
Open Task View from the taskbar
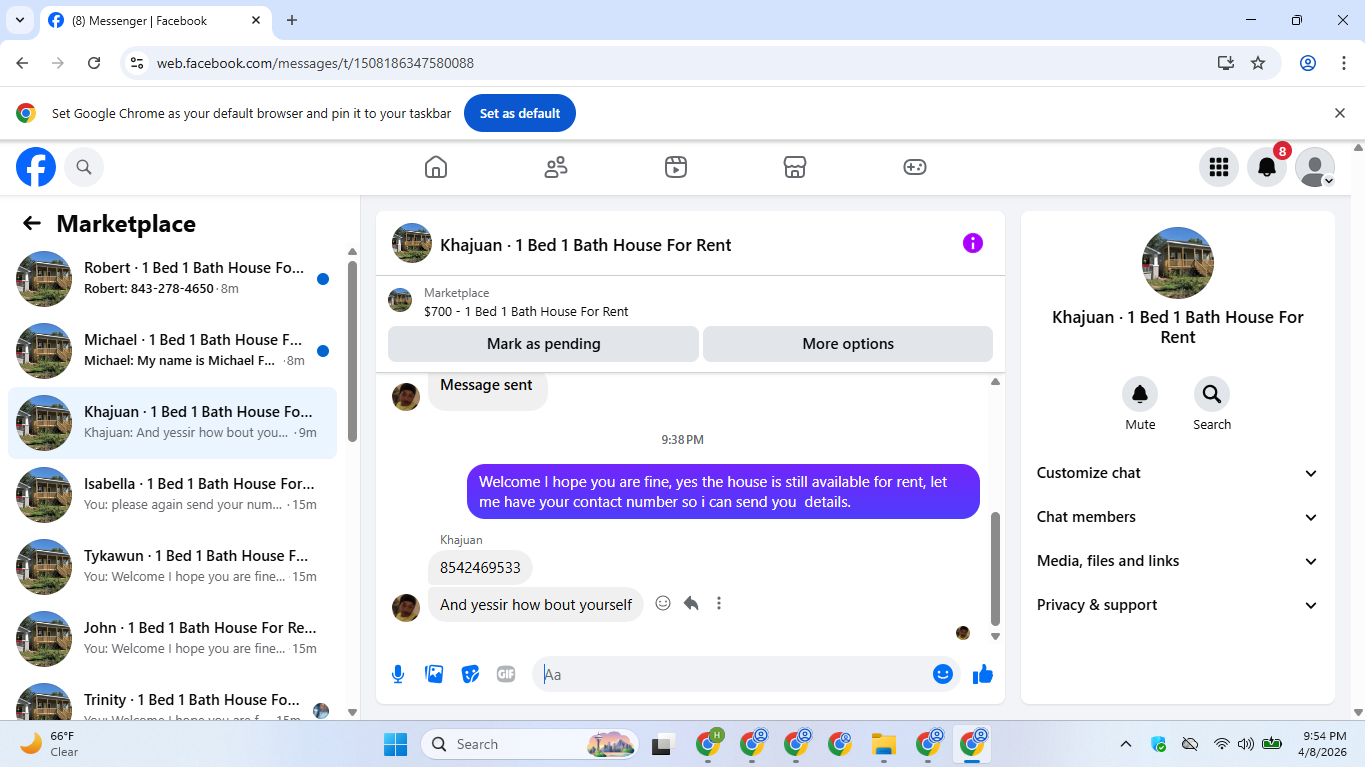(662, 744)
